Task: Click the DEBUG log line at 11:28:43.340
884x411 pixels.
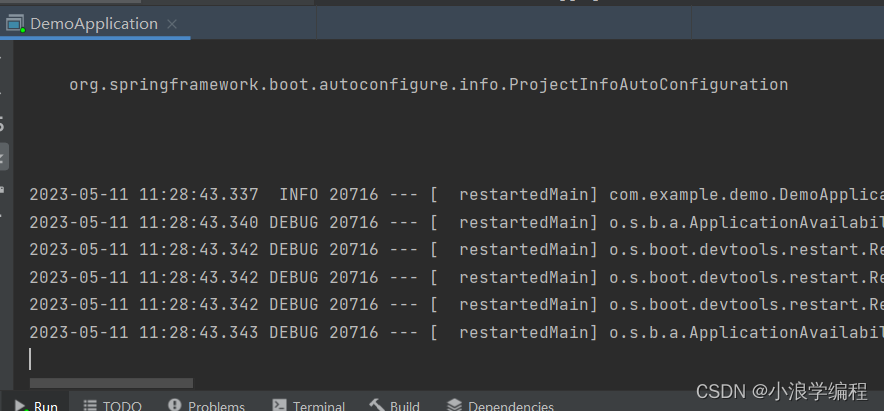Action: tap(457, 222)
